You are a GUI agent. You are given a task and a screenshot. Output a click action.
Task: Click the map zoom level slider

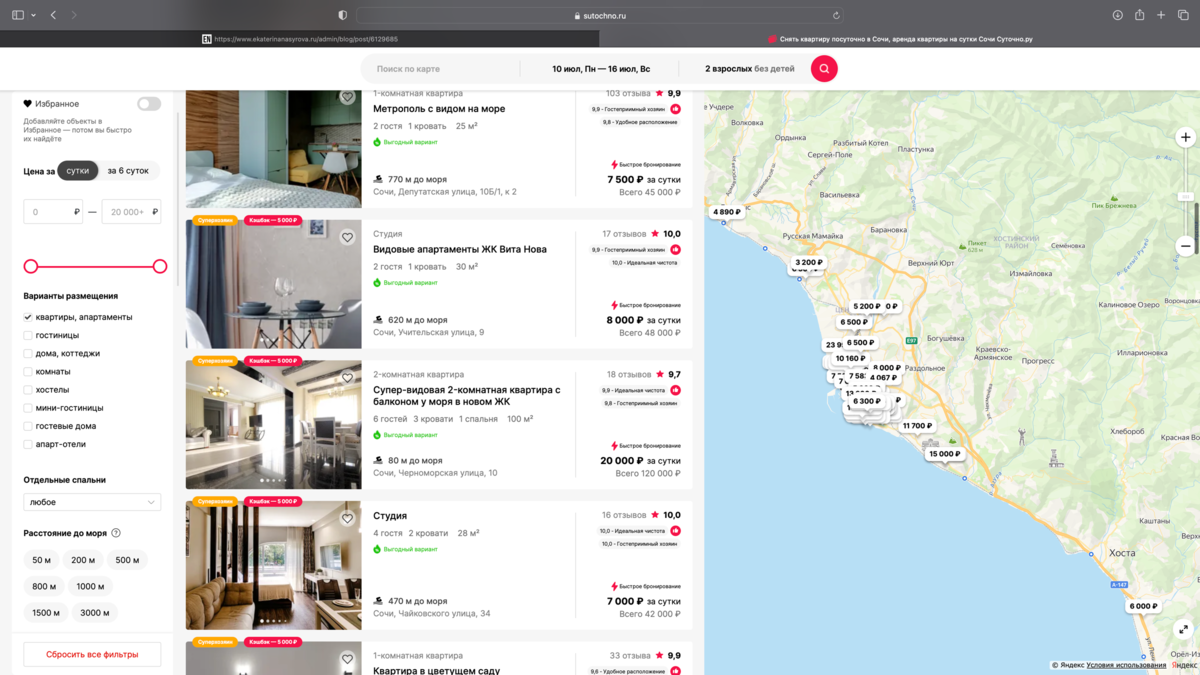(1185, 196)
